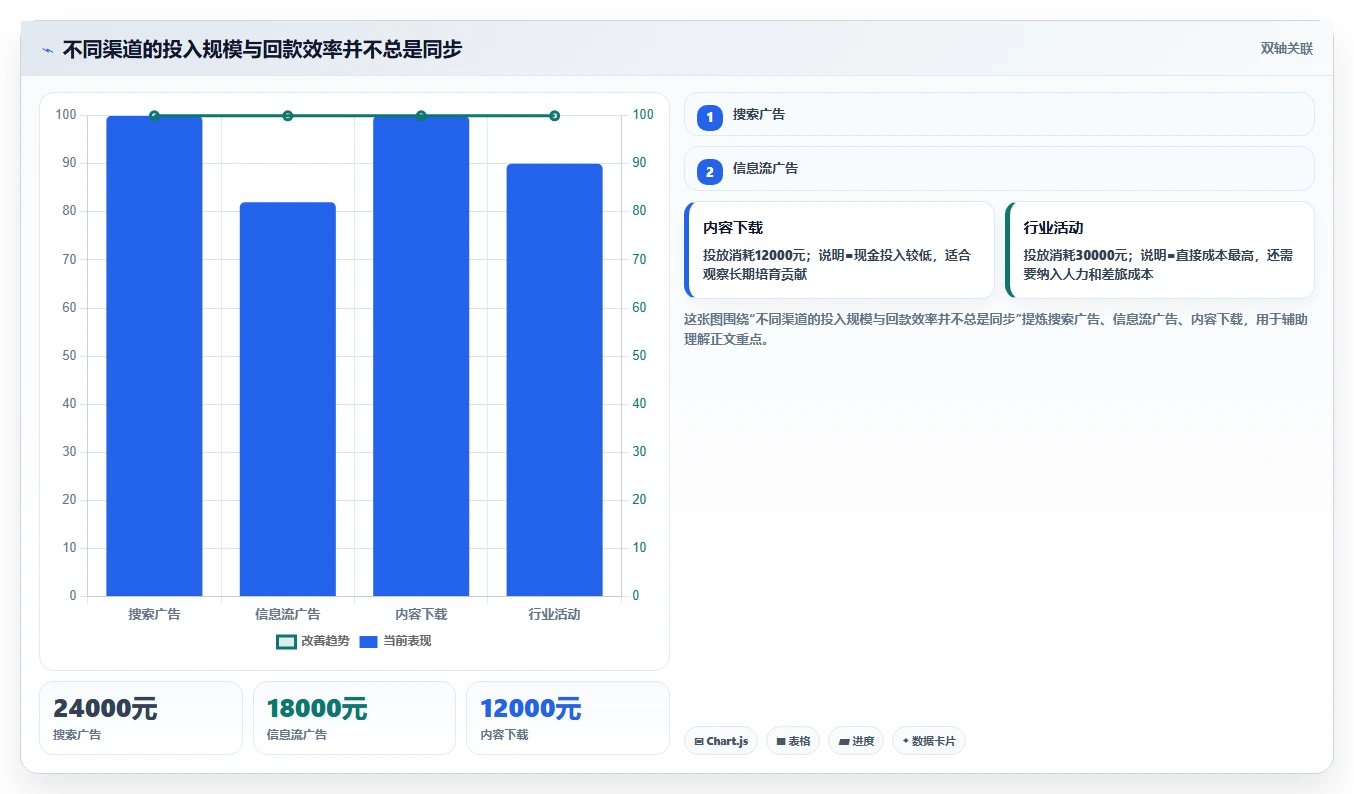
Task: Click the 100 tick on the left axis
Action: tap(66, 115)
